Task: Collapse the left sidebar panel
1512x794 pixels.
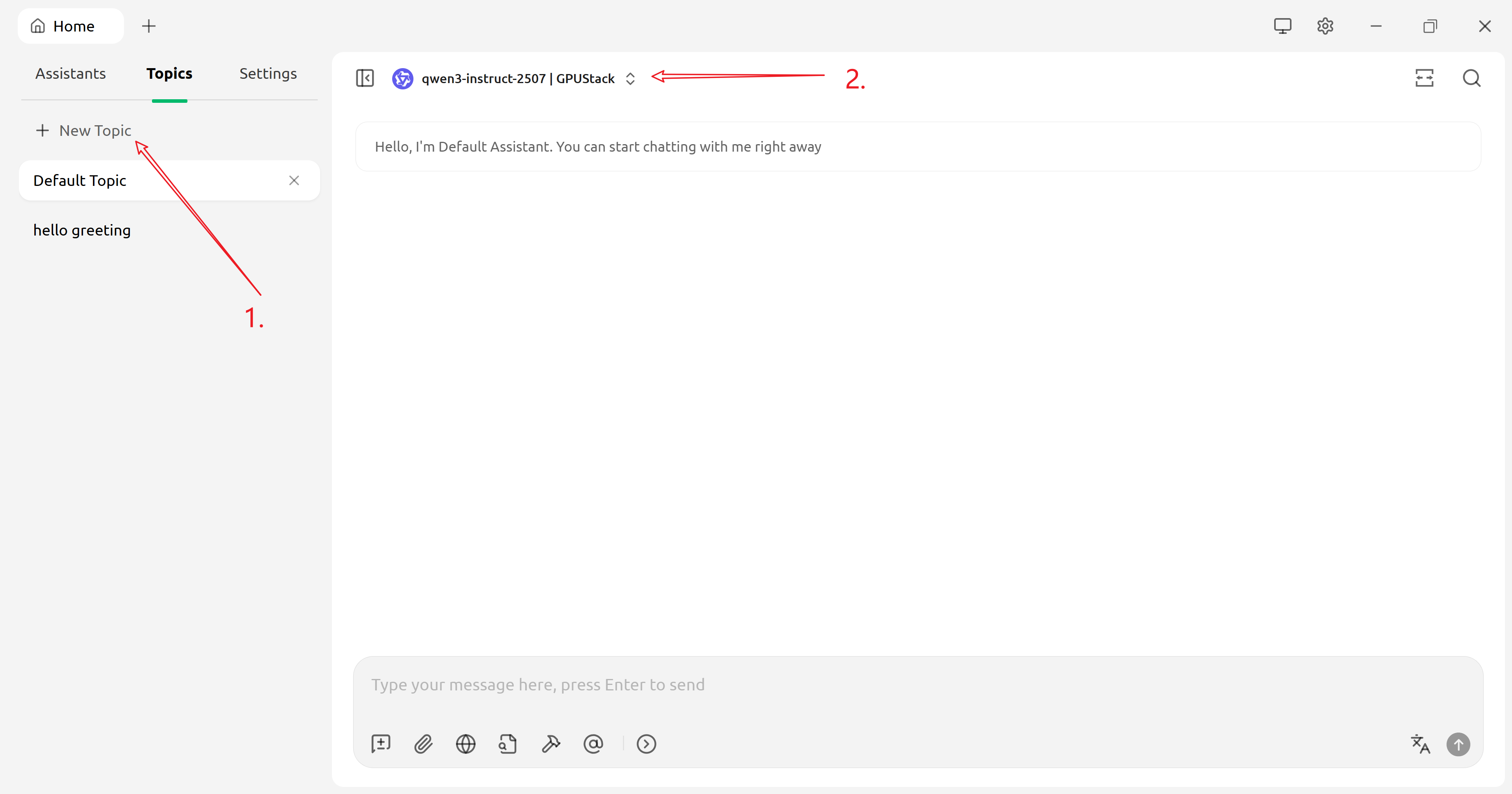Action: coord(365,78)
